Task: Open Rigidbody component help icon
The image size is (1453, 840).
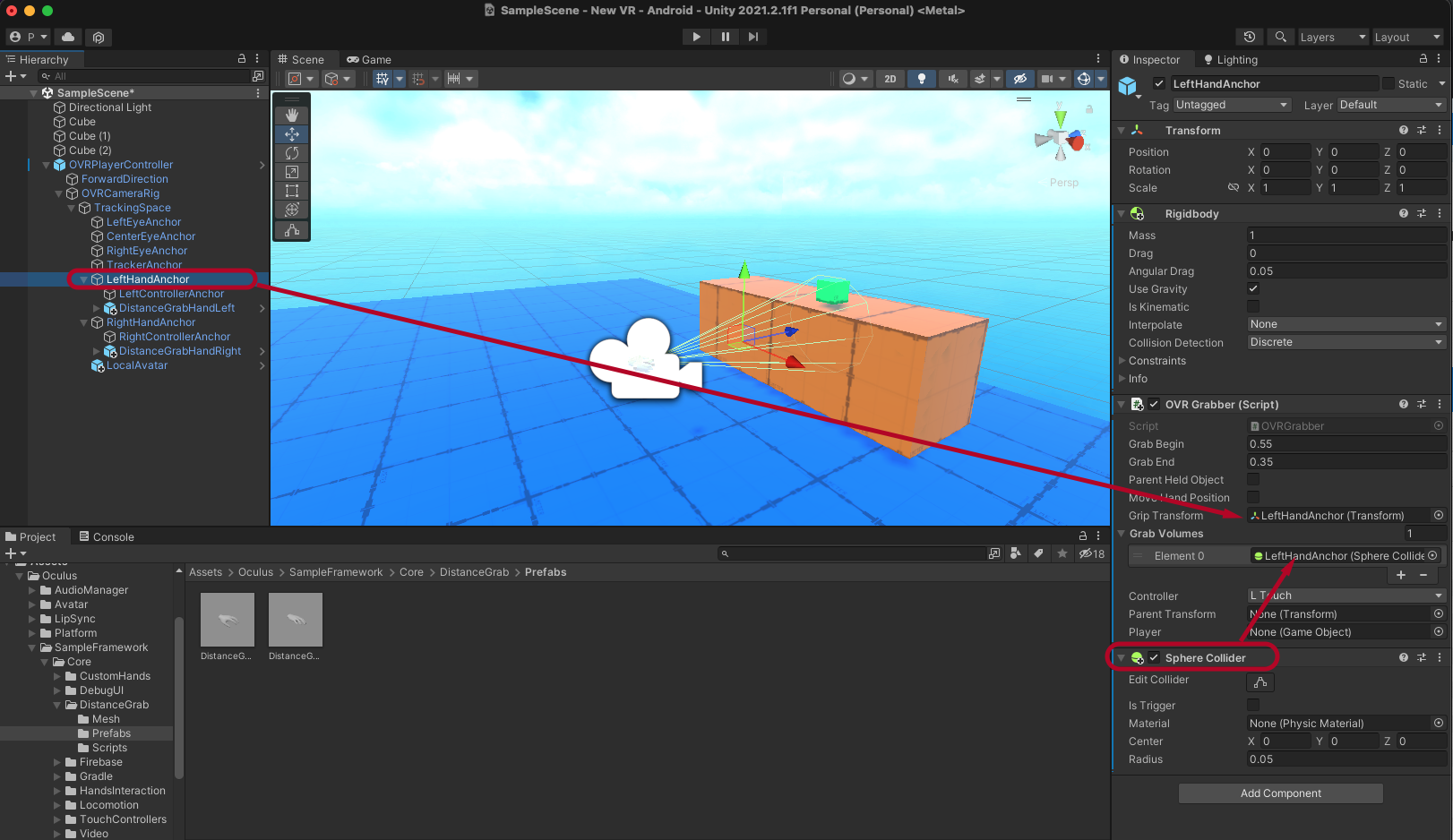Action: pyautogui.click(x=1404, y=213)
